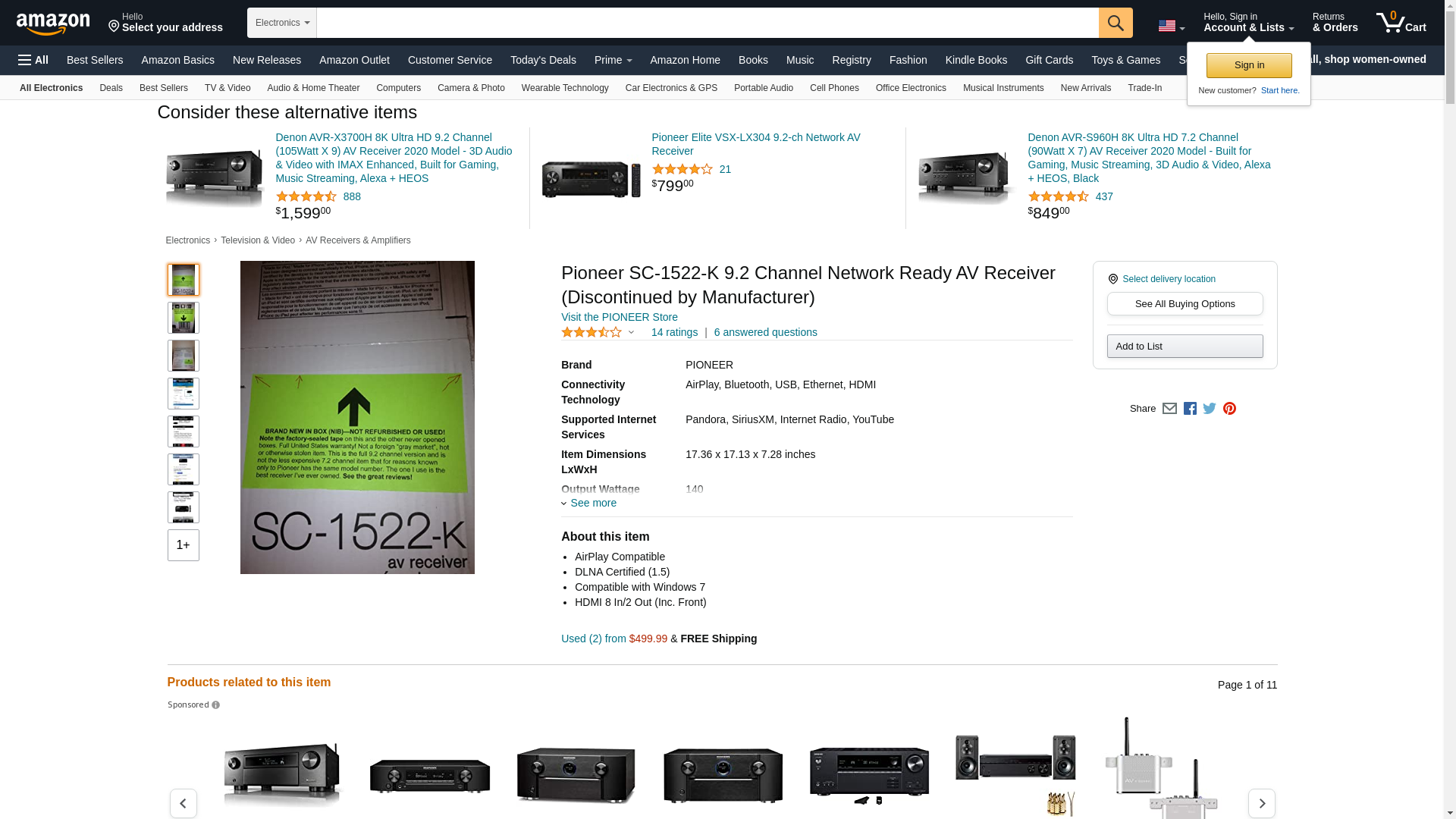Image resolution: width=1456 pixels, height=819 pixels.
Task: Click inside the Amazon search field
Action: coord(708,23)
